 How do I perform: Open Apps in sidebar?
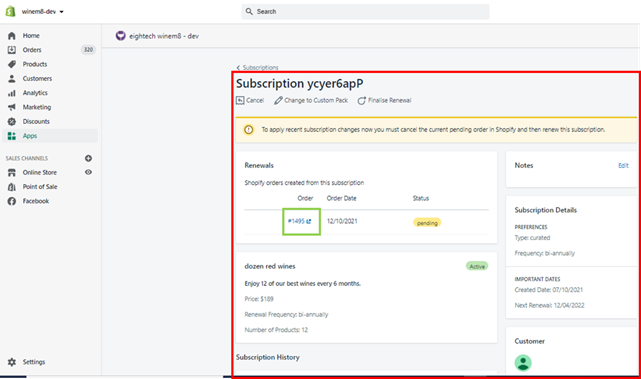30,136
